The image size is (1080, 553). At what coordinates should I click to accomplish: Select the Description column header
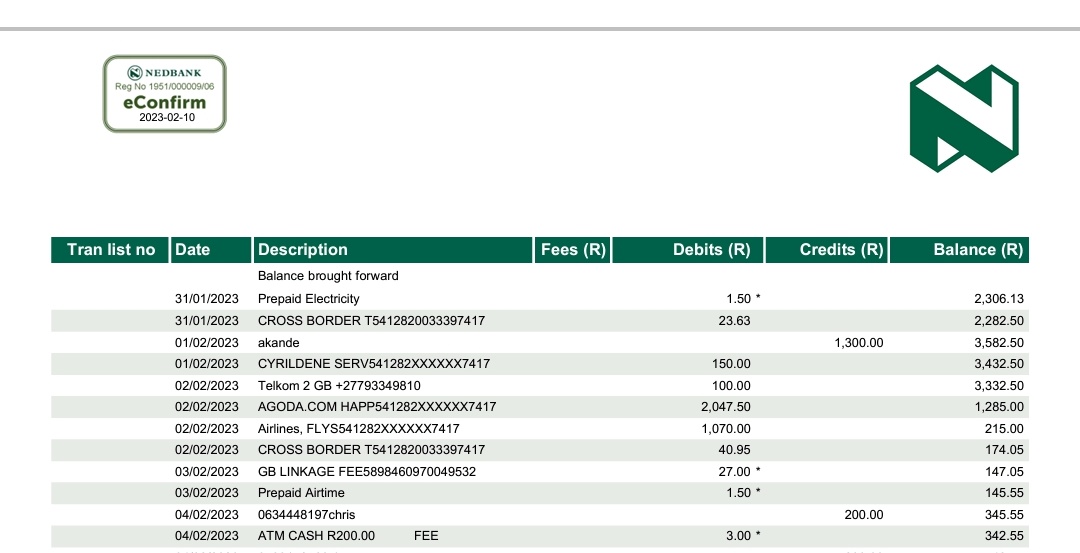(x=393, y=250)
